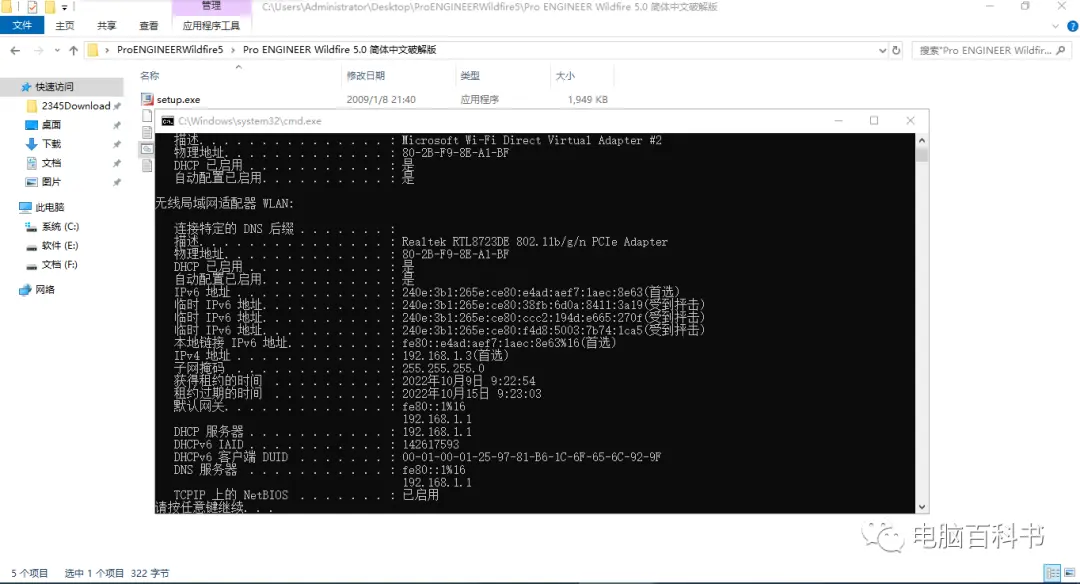Expand the ribbon using the chevron

[1055, 26]
